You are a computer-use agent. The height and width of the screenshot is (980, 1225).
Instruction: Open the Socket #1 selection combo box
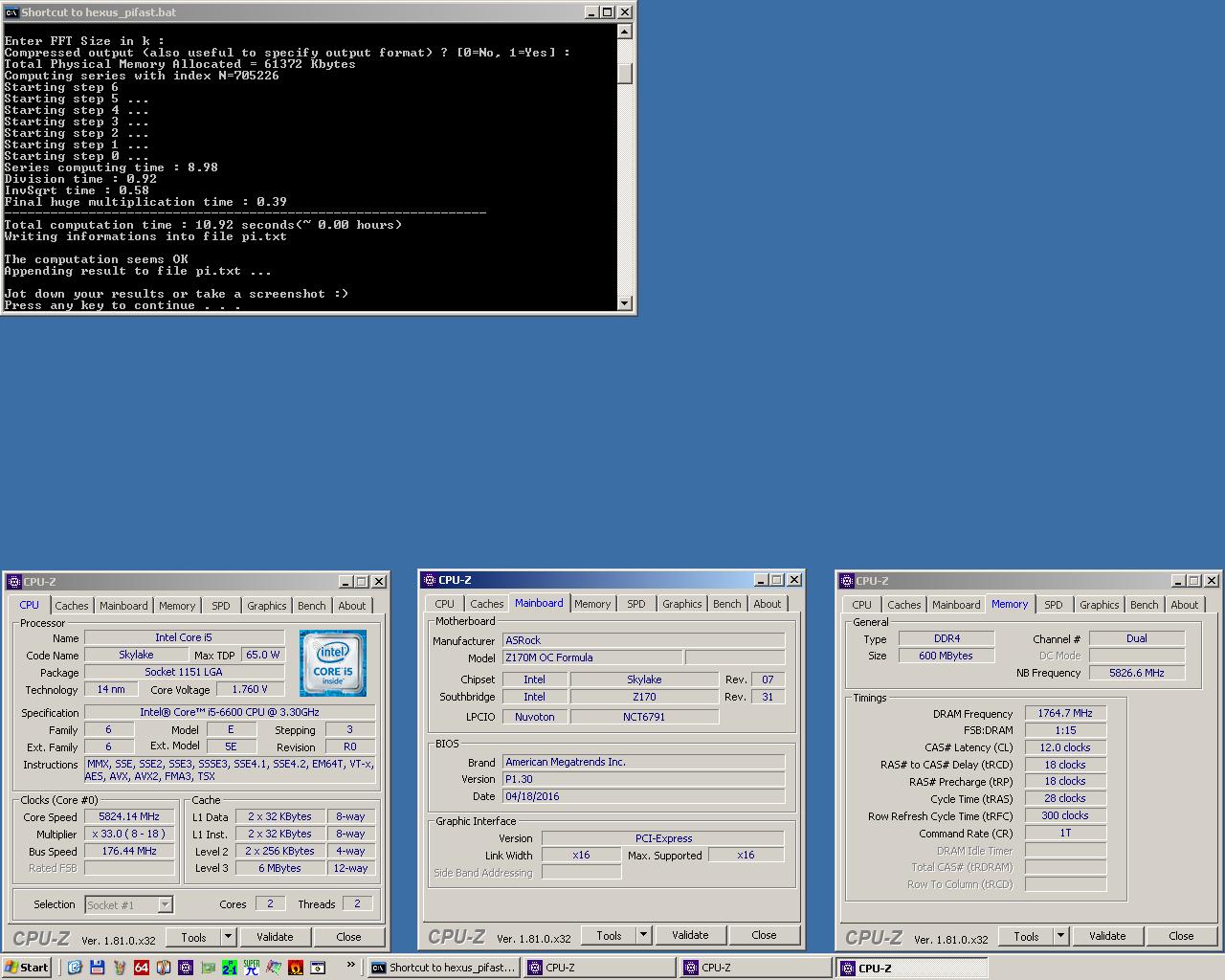click(x=128, y=904)
